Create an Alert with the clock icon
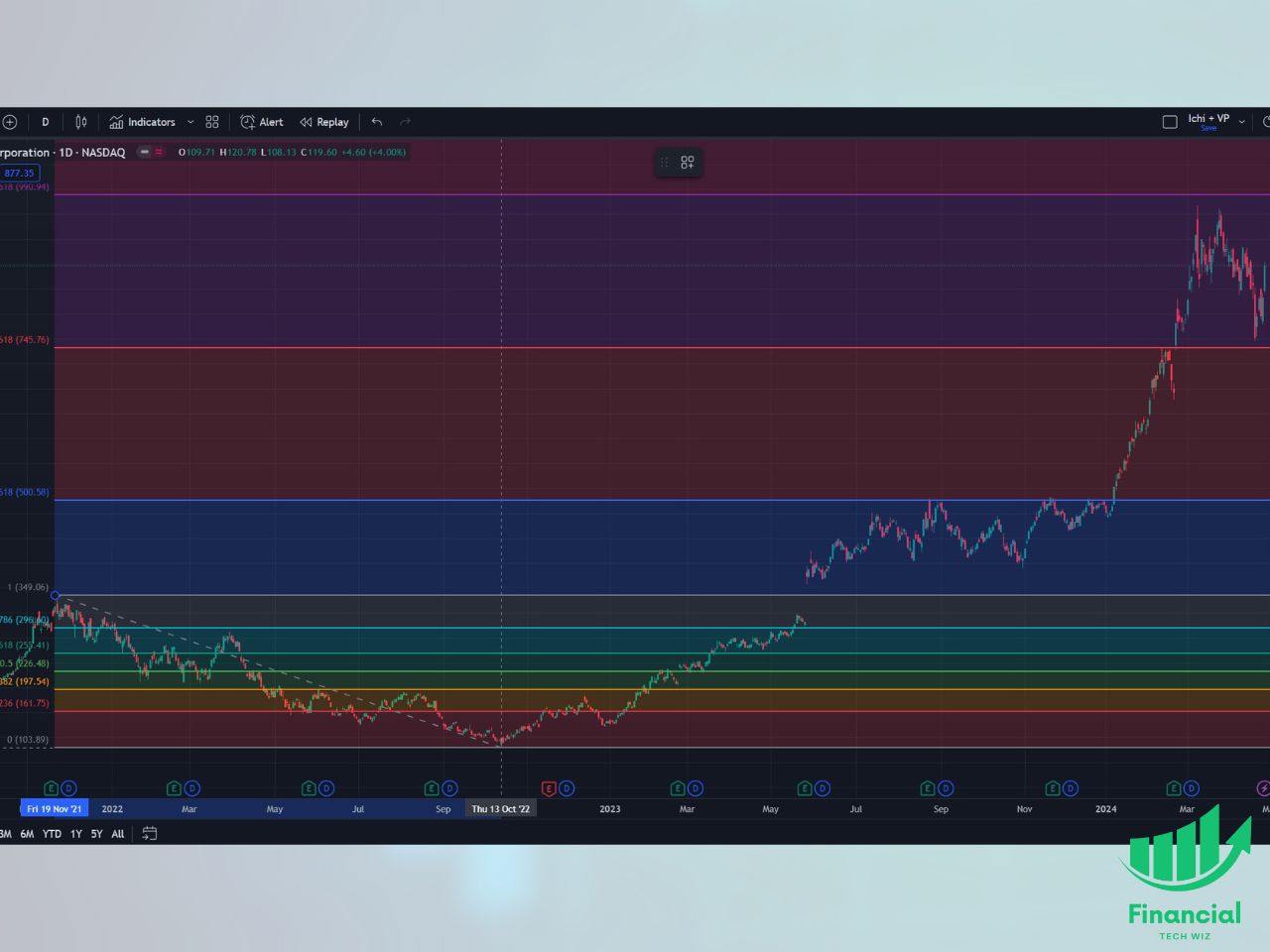 pyautogui.click(x=262, y=122)
